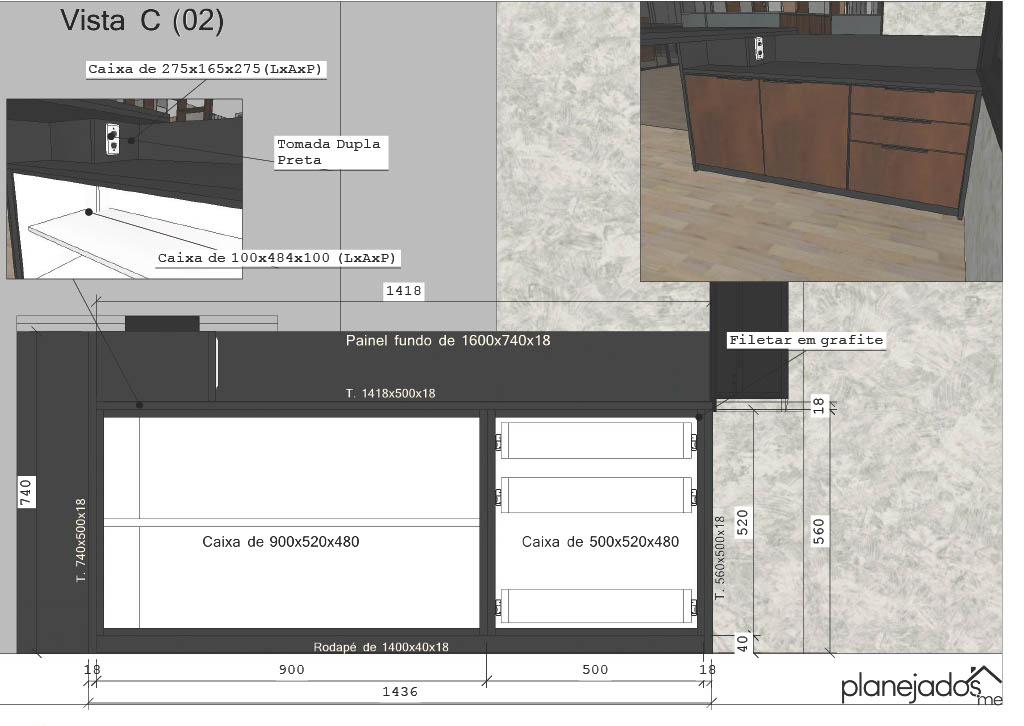This screenshot has width=1024, height=726.
Task: Click the 'Caixa de 100x484x100 (LxAxP)' label
Action: coord(278,258)
